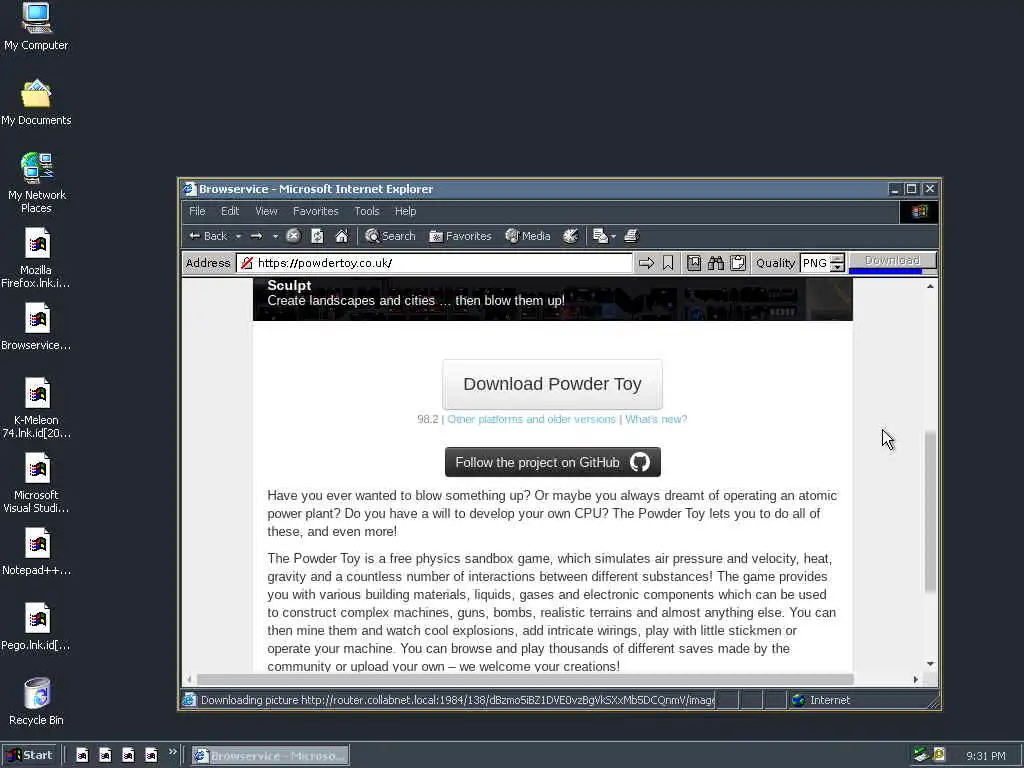Open the Back history dropdown arrow
This screenshot has width=1024, height=768.
click(238, 236)
